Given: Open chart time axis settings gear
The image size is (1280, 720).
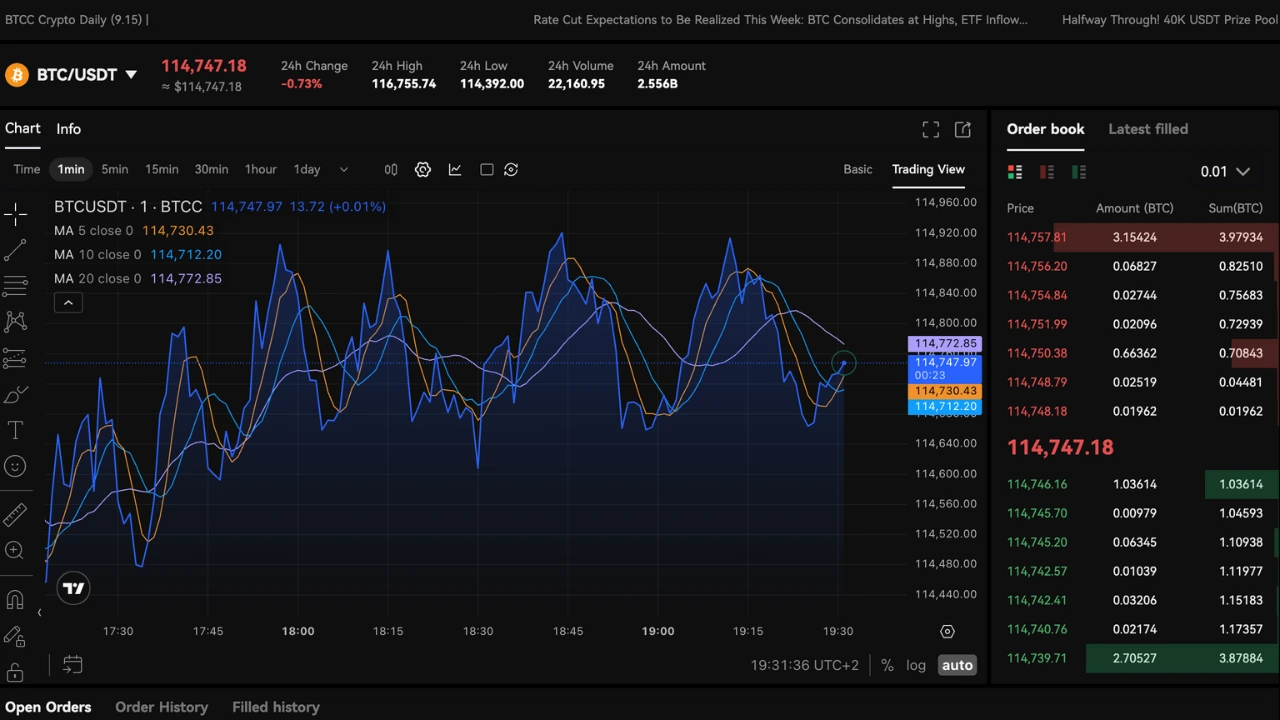Looking at the screenshot, I should [x=947, y=631].
